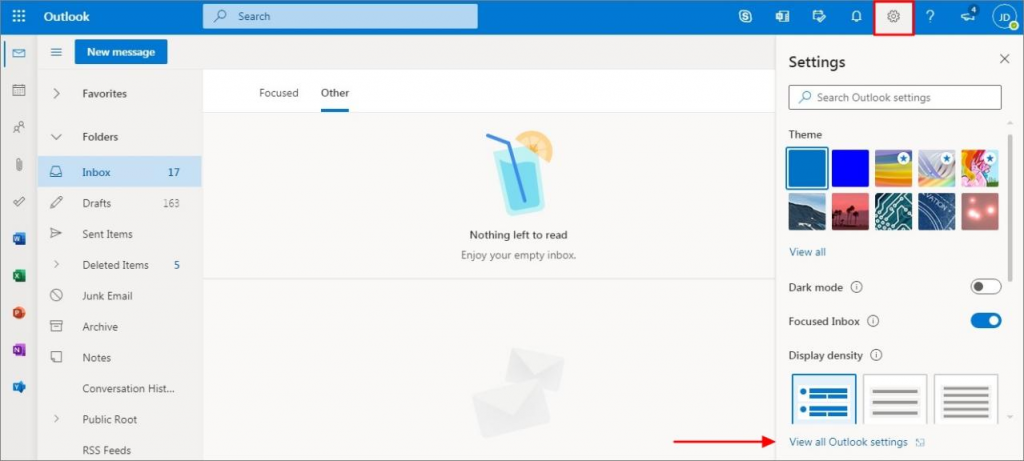Click the Dark mode info icon
Image resolution: width=1024 pixels, height=461 pixels.
point(857,287)
